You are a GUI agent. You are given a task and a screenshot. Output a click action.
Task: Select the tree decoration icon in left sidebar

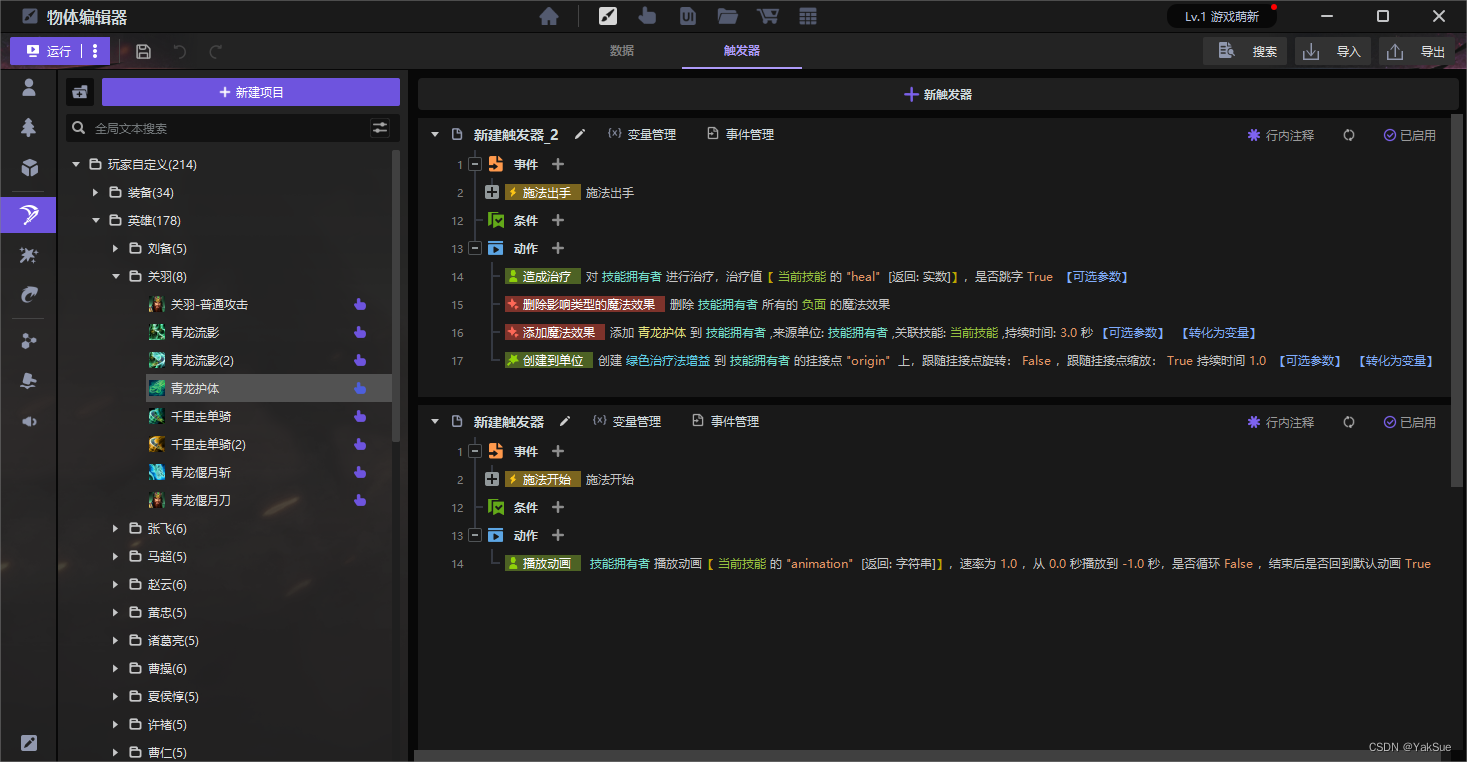pos(29,127)
